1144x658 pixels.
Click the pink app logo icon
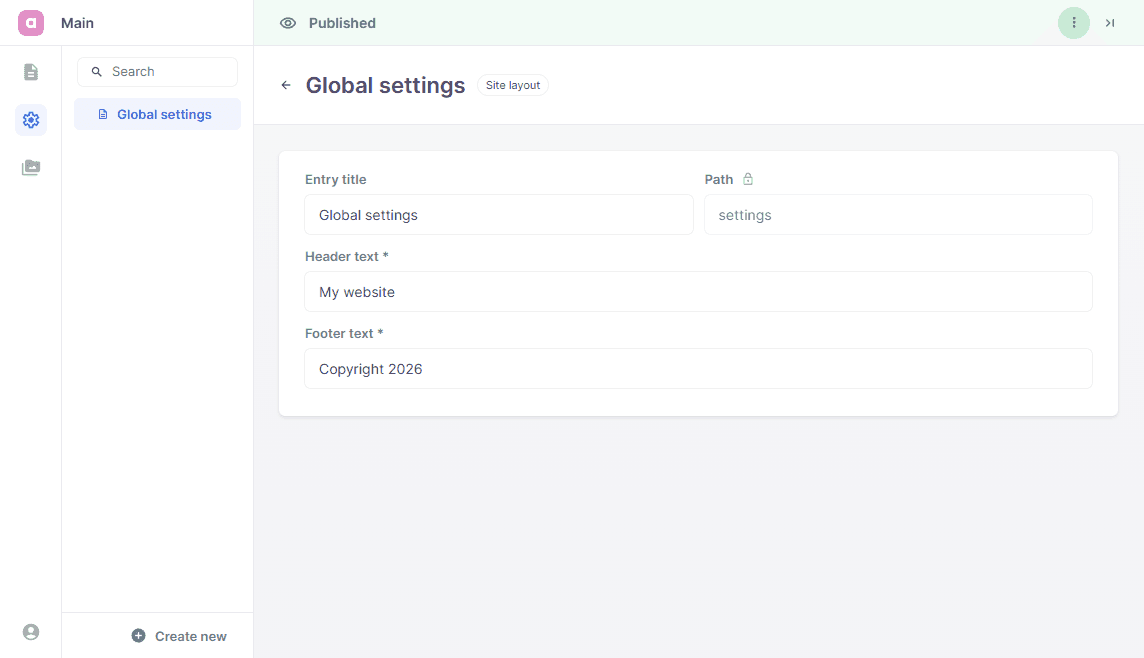(31, 23)
